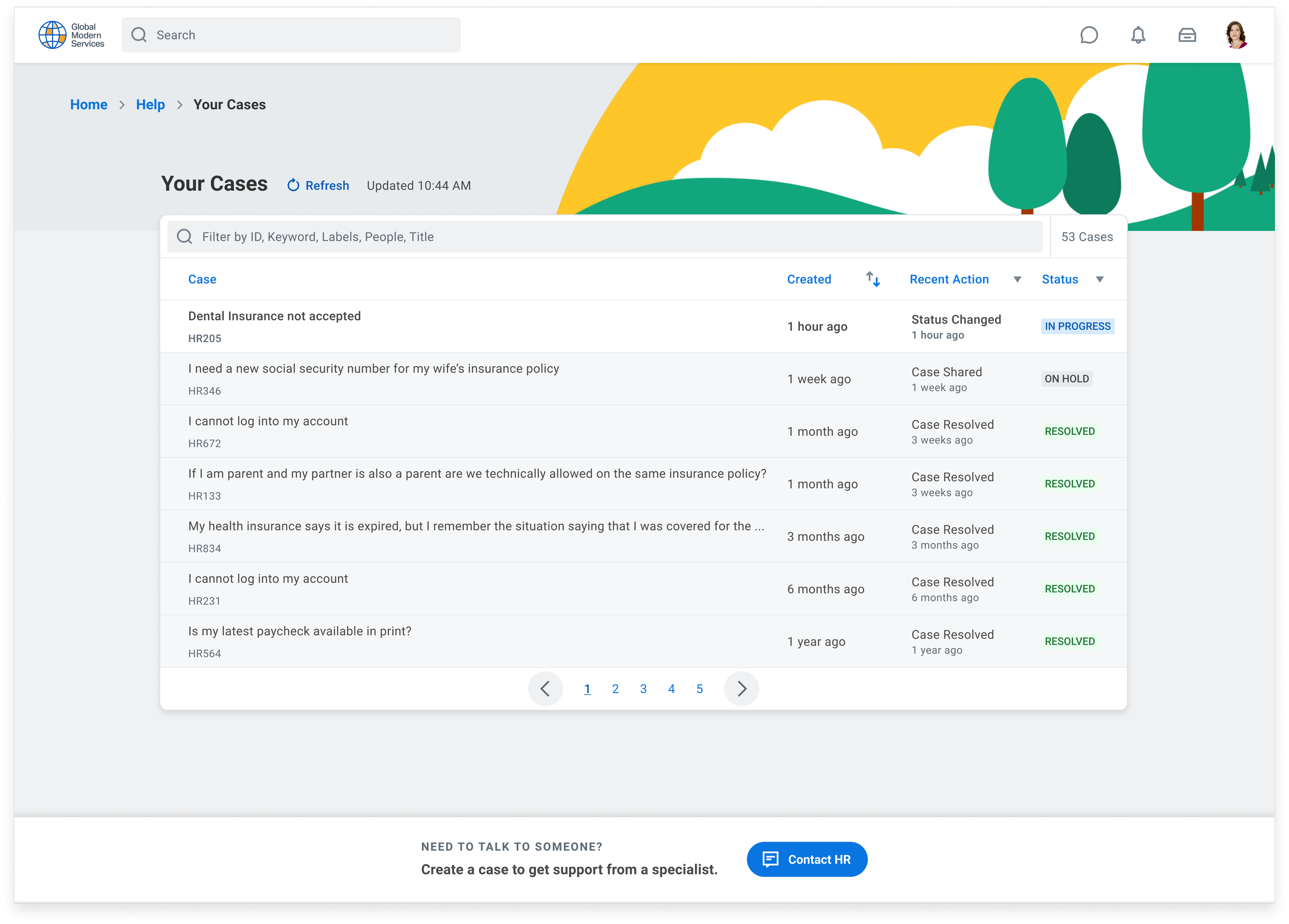Screen dimensions: 1289x924
Task: Open the user profile avatar
Action: (1235, 35)
